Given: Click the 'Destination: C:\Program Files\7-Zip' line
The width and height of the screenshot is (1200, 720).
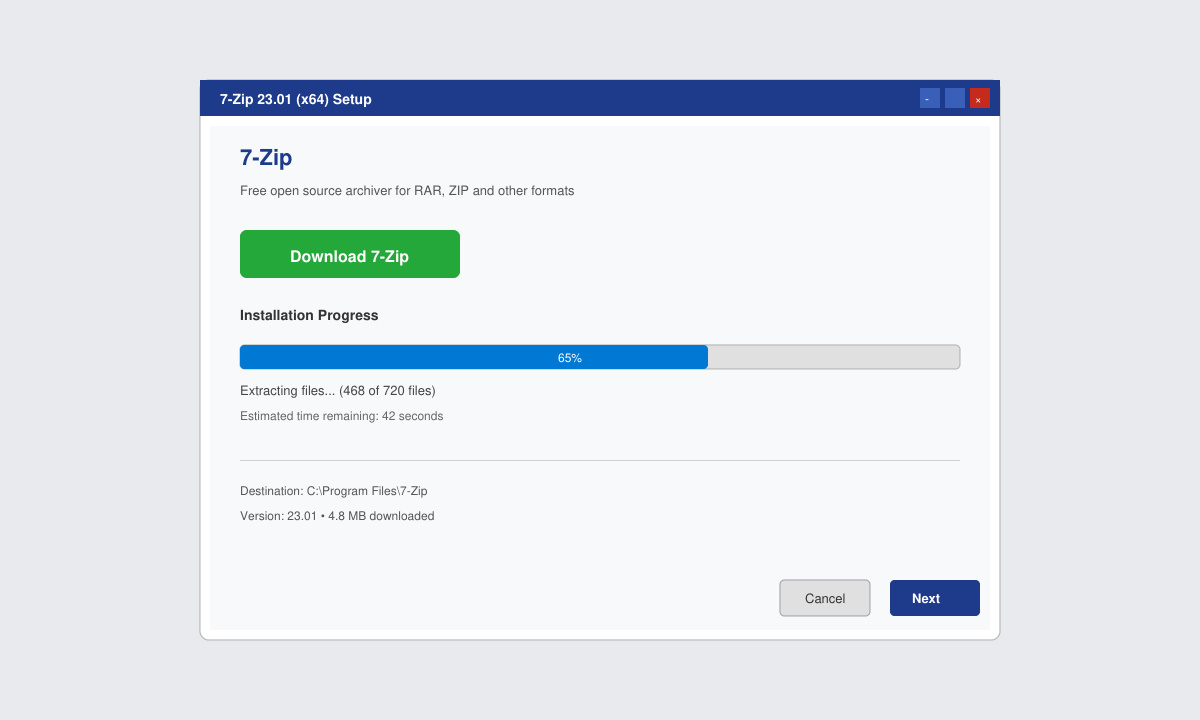Looking at the screenshot, I should point(333,491).
